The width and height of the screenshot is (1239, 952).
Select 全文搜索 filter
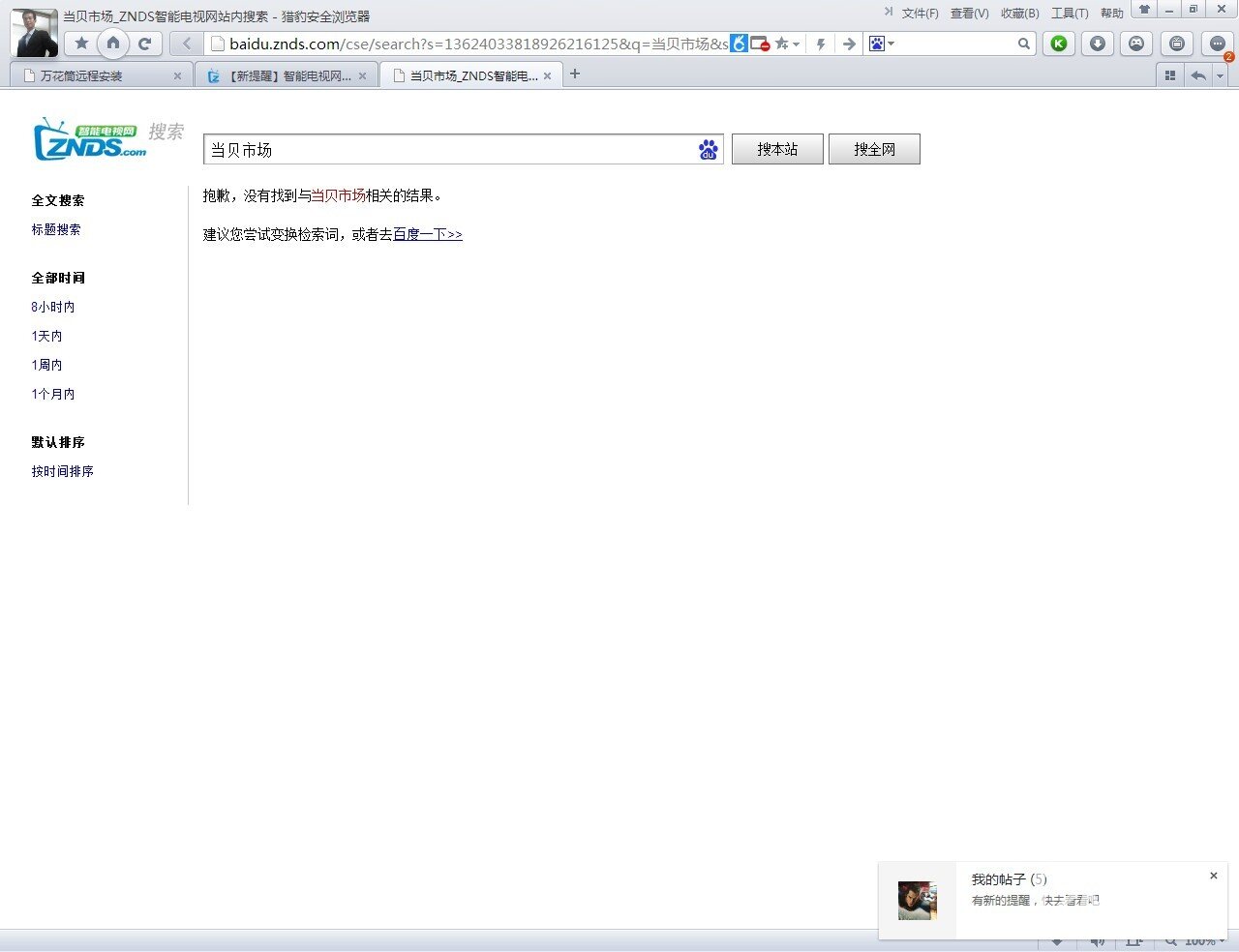[x=58, y=200]
